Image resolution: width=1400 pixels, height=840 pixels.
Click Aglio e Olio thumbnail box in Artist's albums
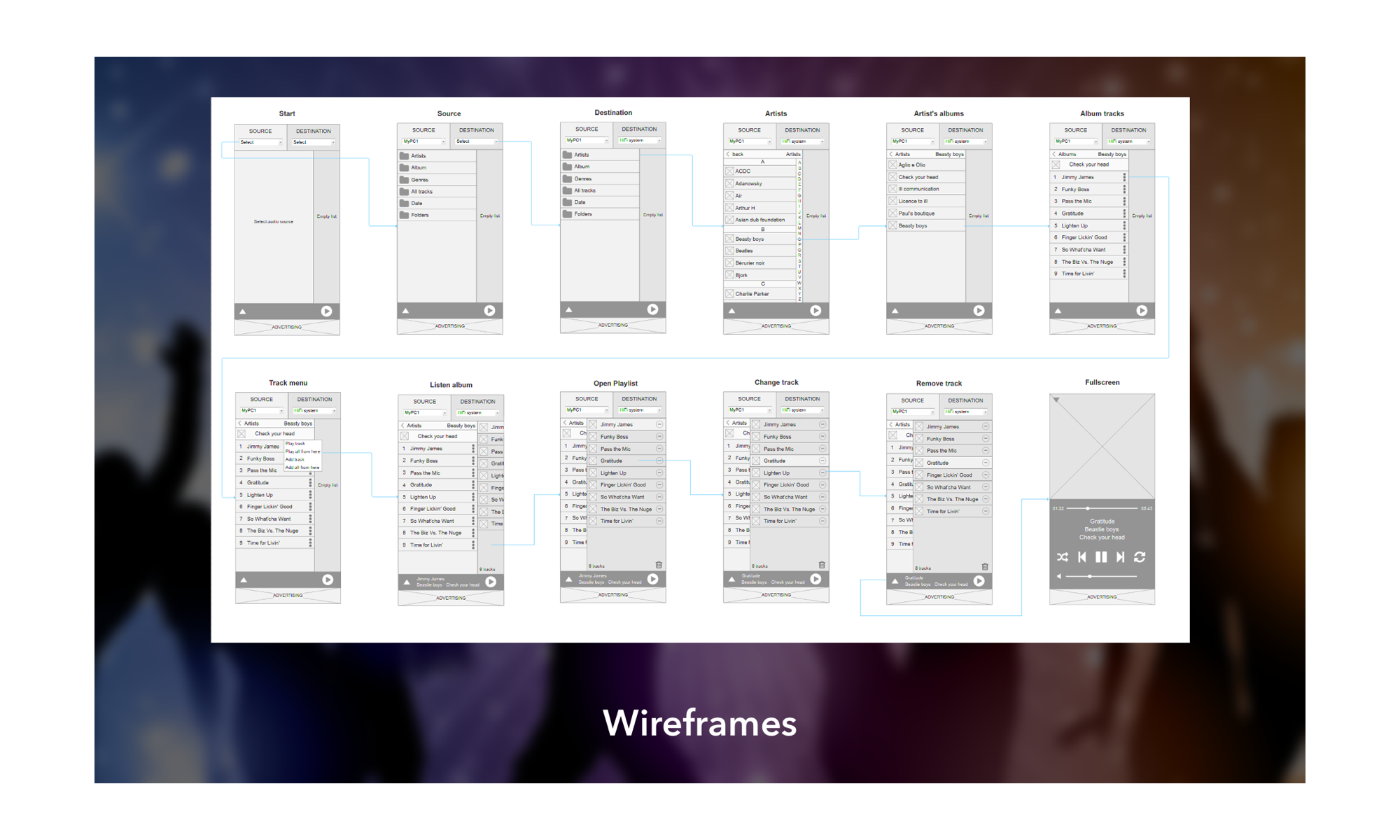point(892,164)
